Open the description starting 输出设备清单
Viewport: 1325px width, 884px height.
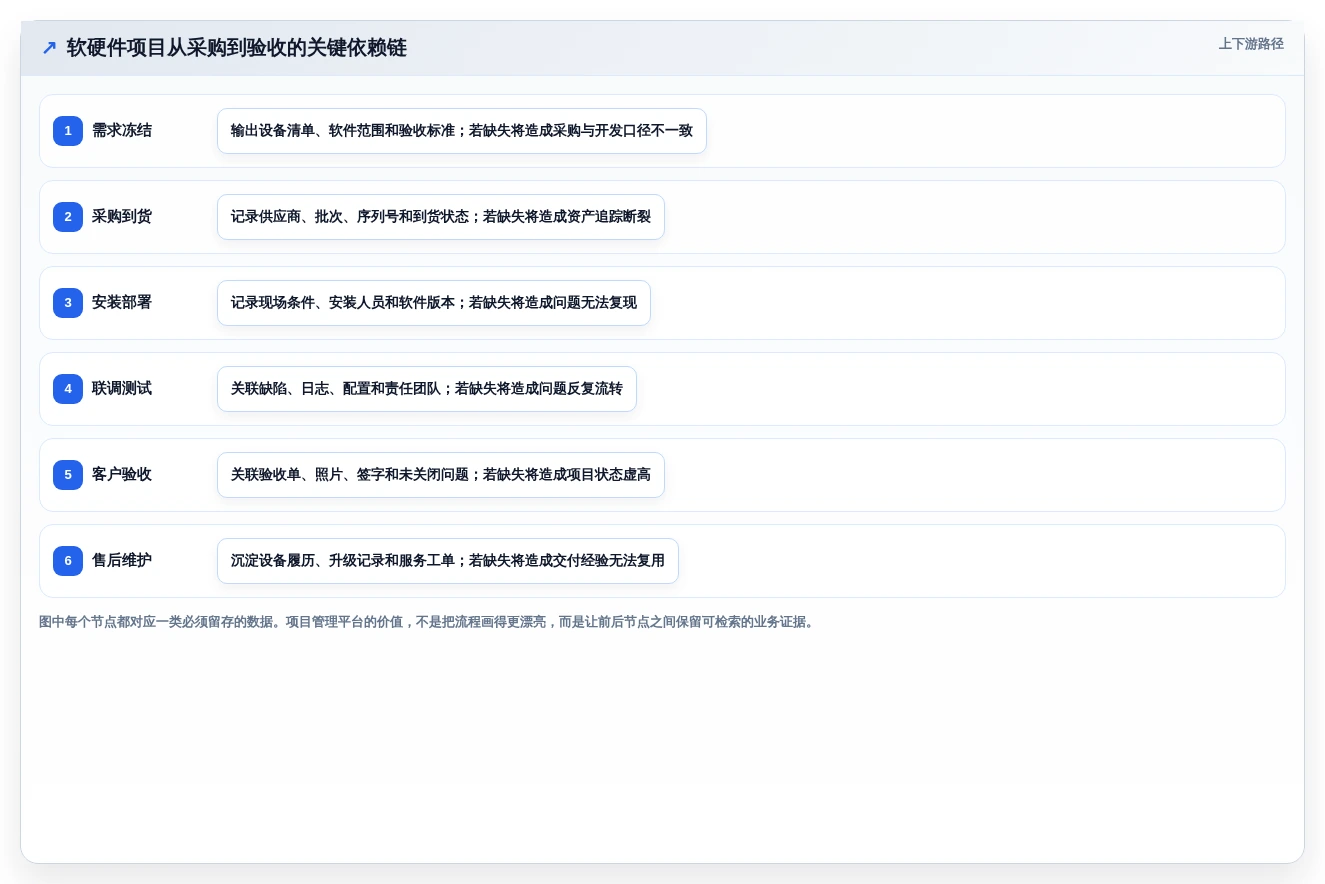462,131
